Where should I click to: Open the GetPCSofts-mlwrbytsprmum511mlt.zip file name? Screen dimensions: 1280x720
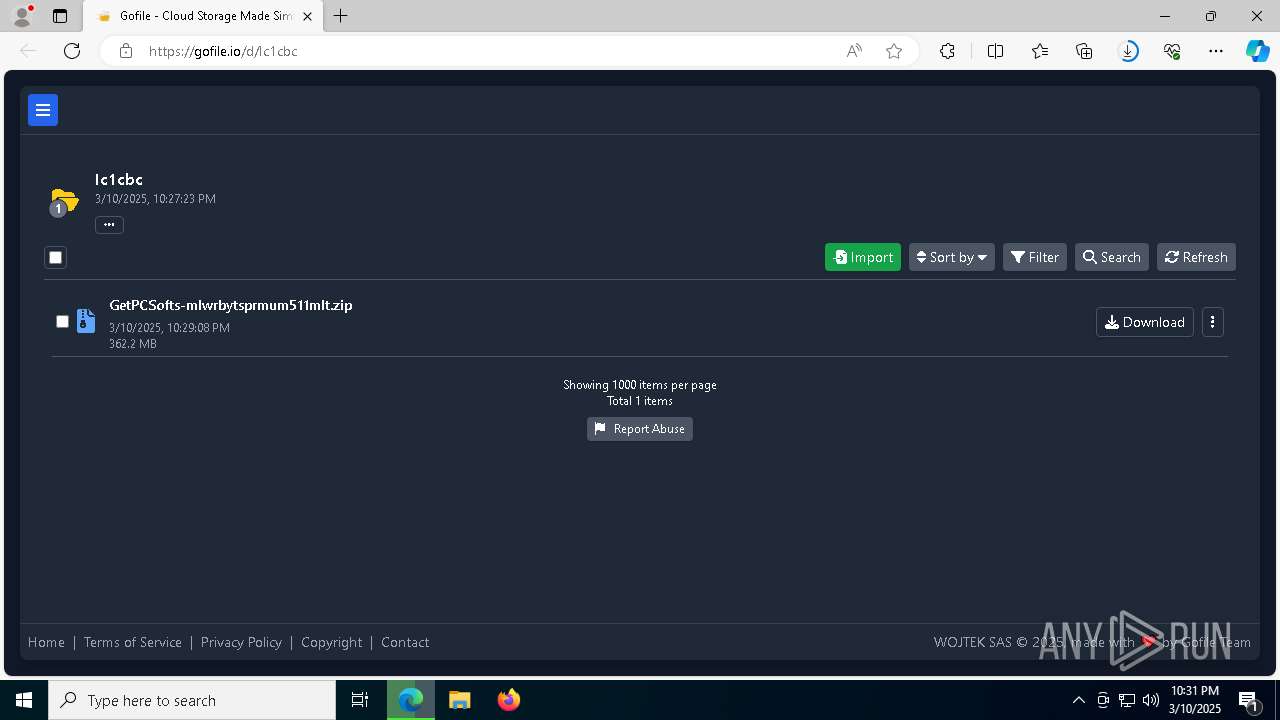[x=231, y=305]
